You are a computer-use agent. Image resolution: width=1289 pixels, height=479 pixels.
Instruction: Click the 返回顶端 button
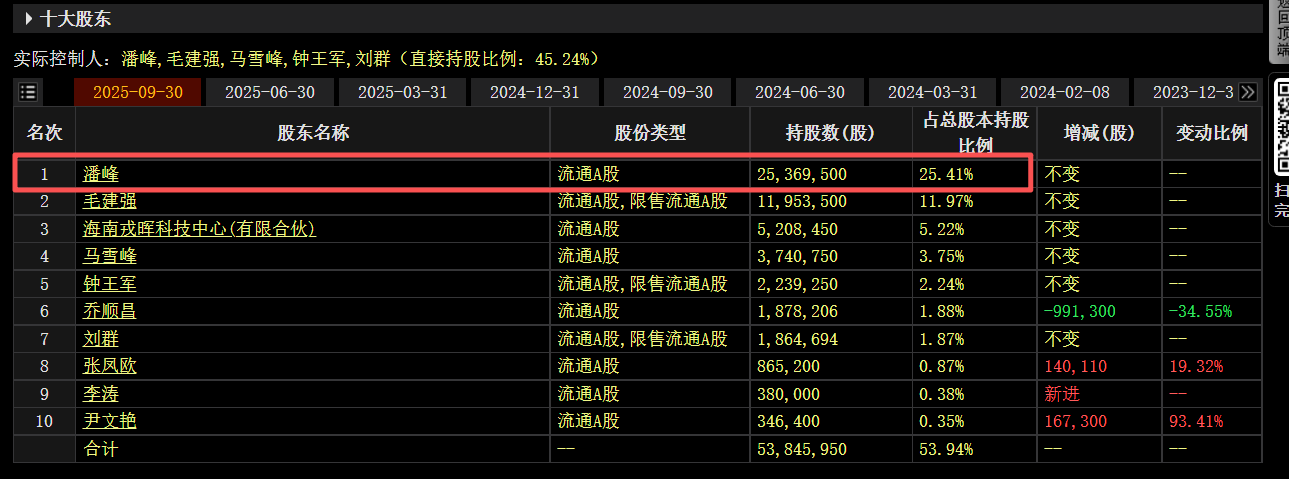point(1279,28)
